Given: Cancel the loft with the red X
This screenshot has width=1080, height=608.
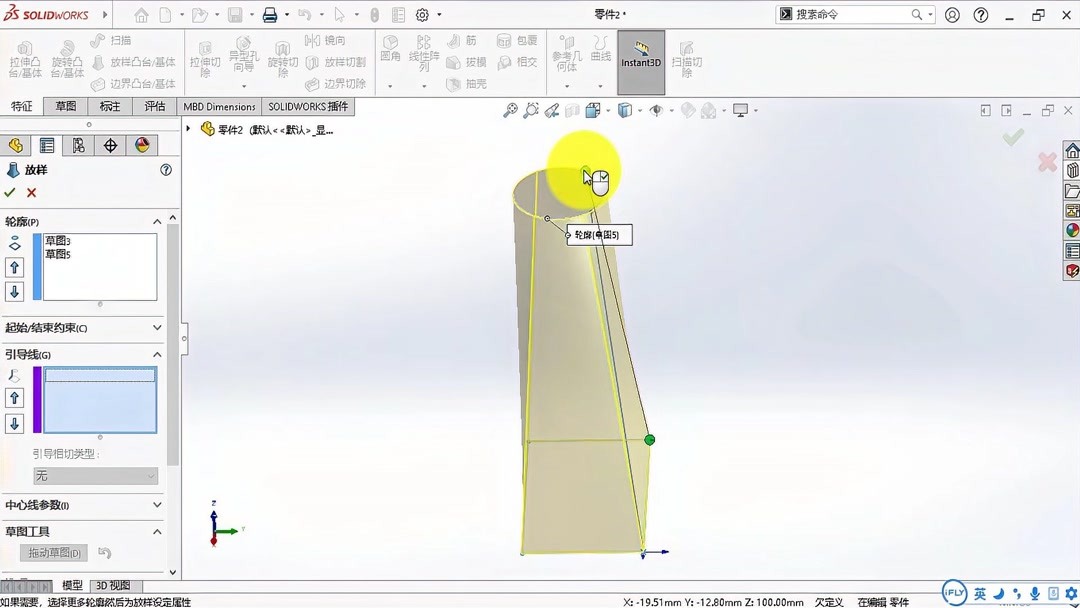Looking at the screenshot, I should [31, 193].
